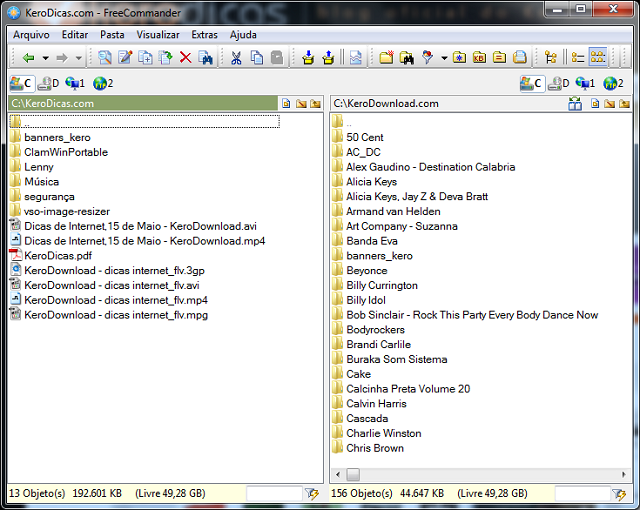Select drive D in right pane

click(559, 84)
